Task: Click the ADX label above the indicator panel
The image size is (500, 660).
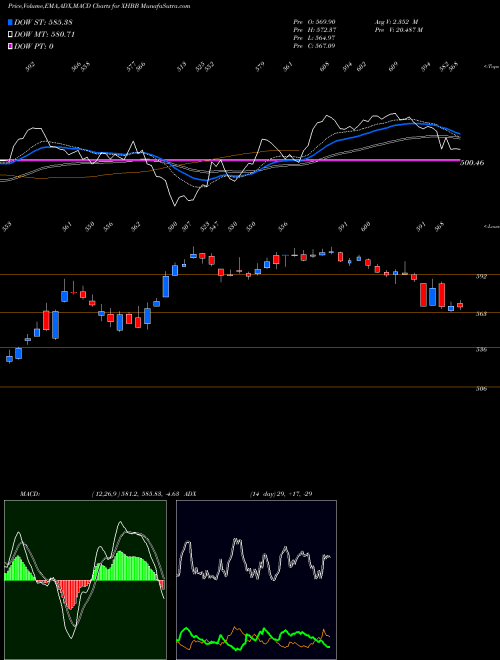Action: (x=190, y=494)
